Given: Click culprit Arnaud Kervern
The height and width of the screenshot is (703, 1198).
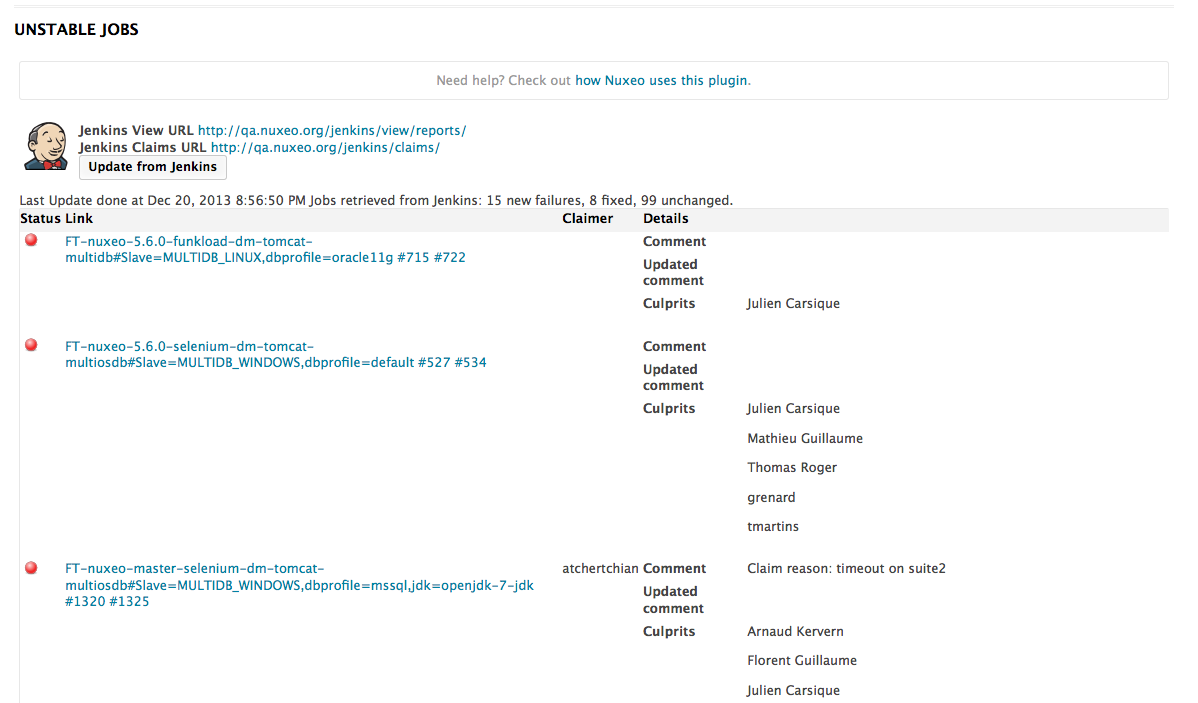Looking at the screenshot, I should (795, 632).
